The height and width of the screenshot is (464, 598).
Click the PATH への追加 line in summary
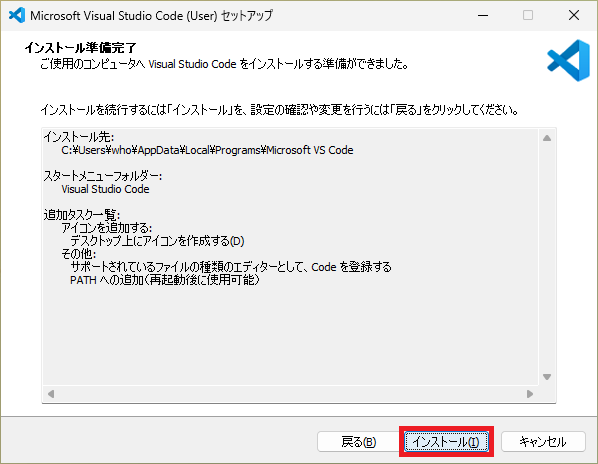(x=165, y=280)
